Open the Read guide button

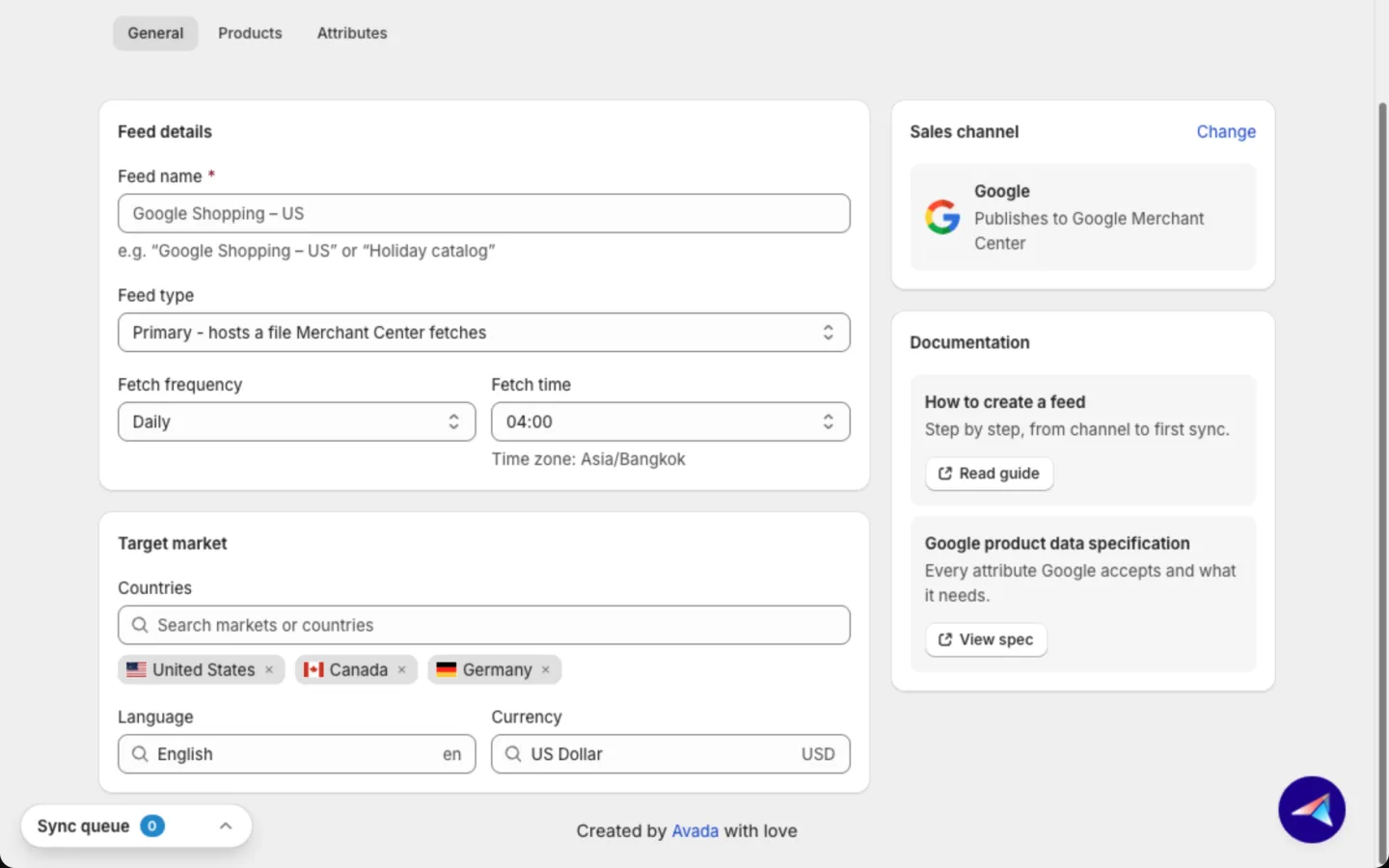[x=989, y=474]
